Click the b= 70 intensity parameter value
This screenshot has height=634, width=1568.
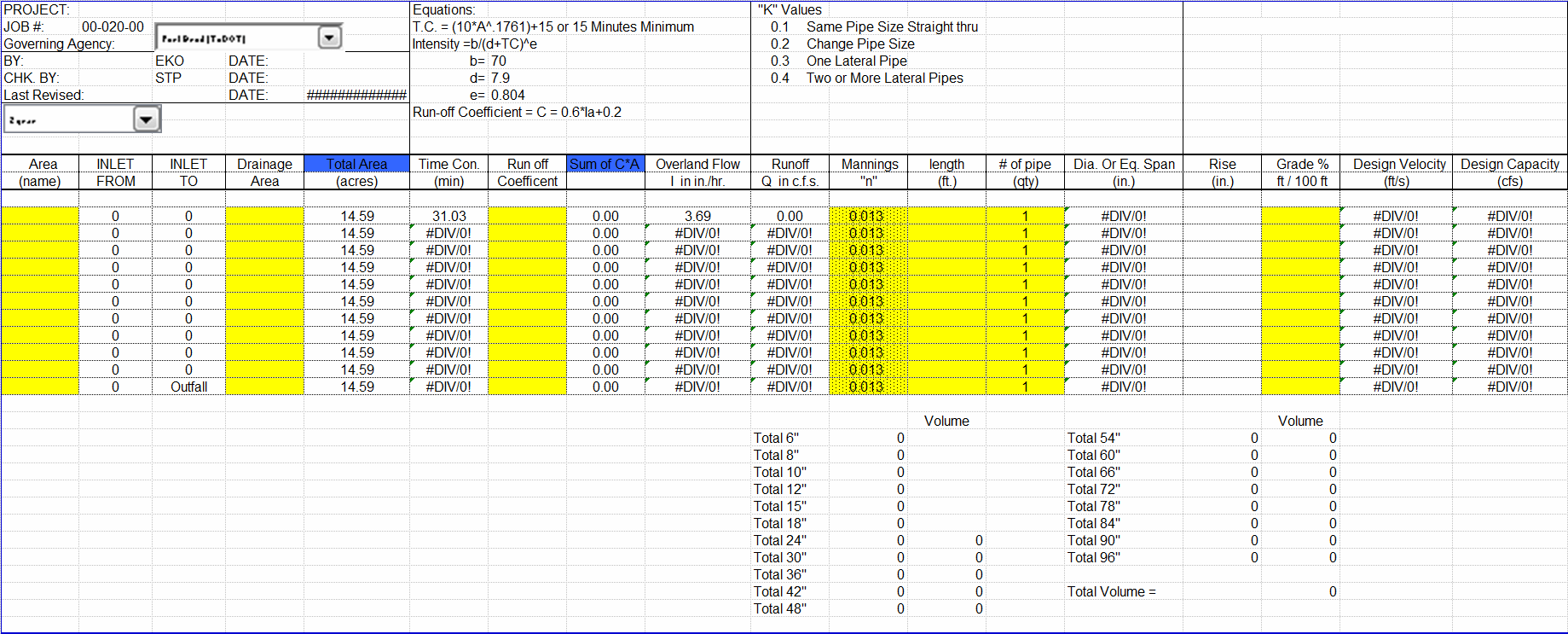pos(498,61)
